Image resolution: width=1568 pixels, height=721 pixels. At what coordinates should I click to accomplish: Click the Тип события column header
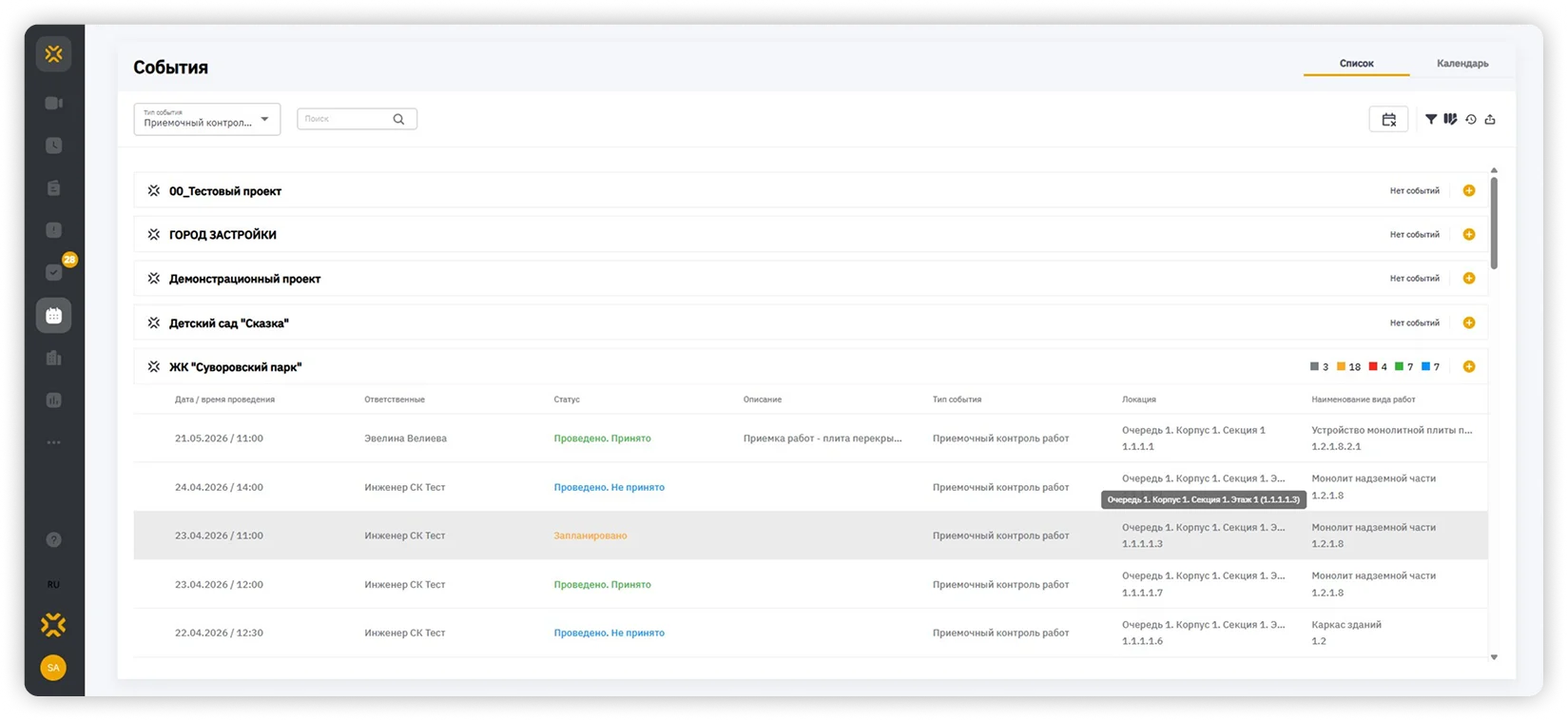(x=957, y=399)
